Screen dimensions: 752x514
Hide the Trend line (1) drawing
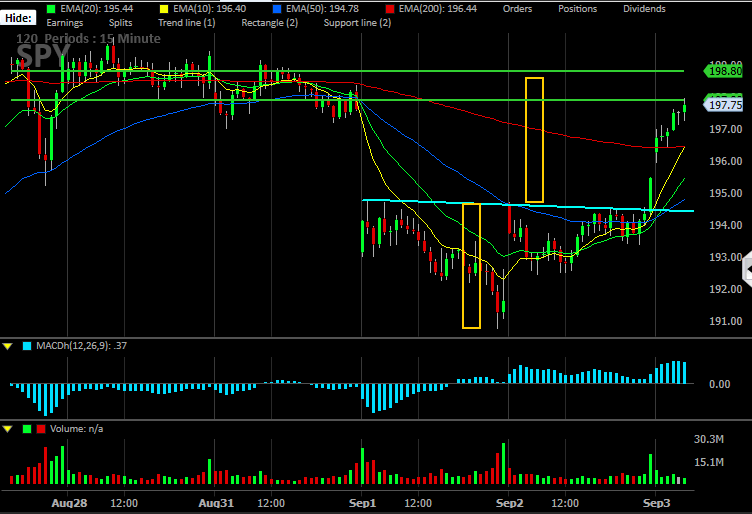(187, 23)
